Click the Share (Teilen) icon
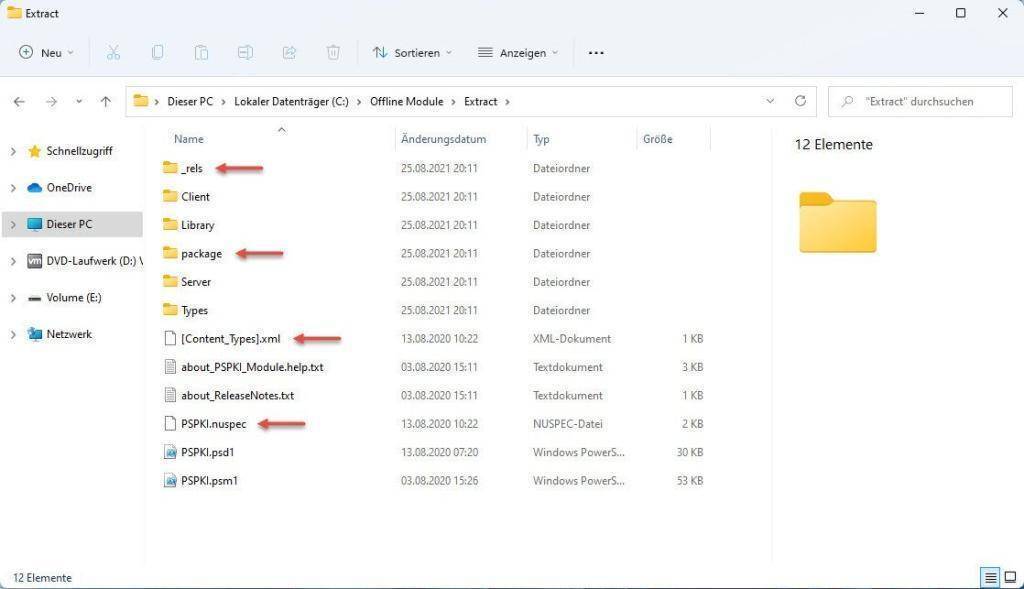The height and width of the screenshot is (589, 1024). pyautogui.click(x=290, y=52)
